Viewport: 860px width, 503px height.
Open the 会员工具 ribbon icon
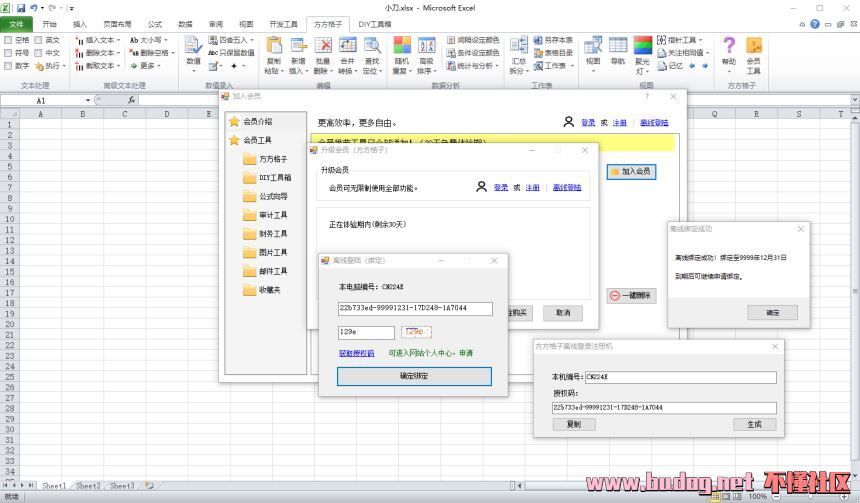(x=753, y=52)
